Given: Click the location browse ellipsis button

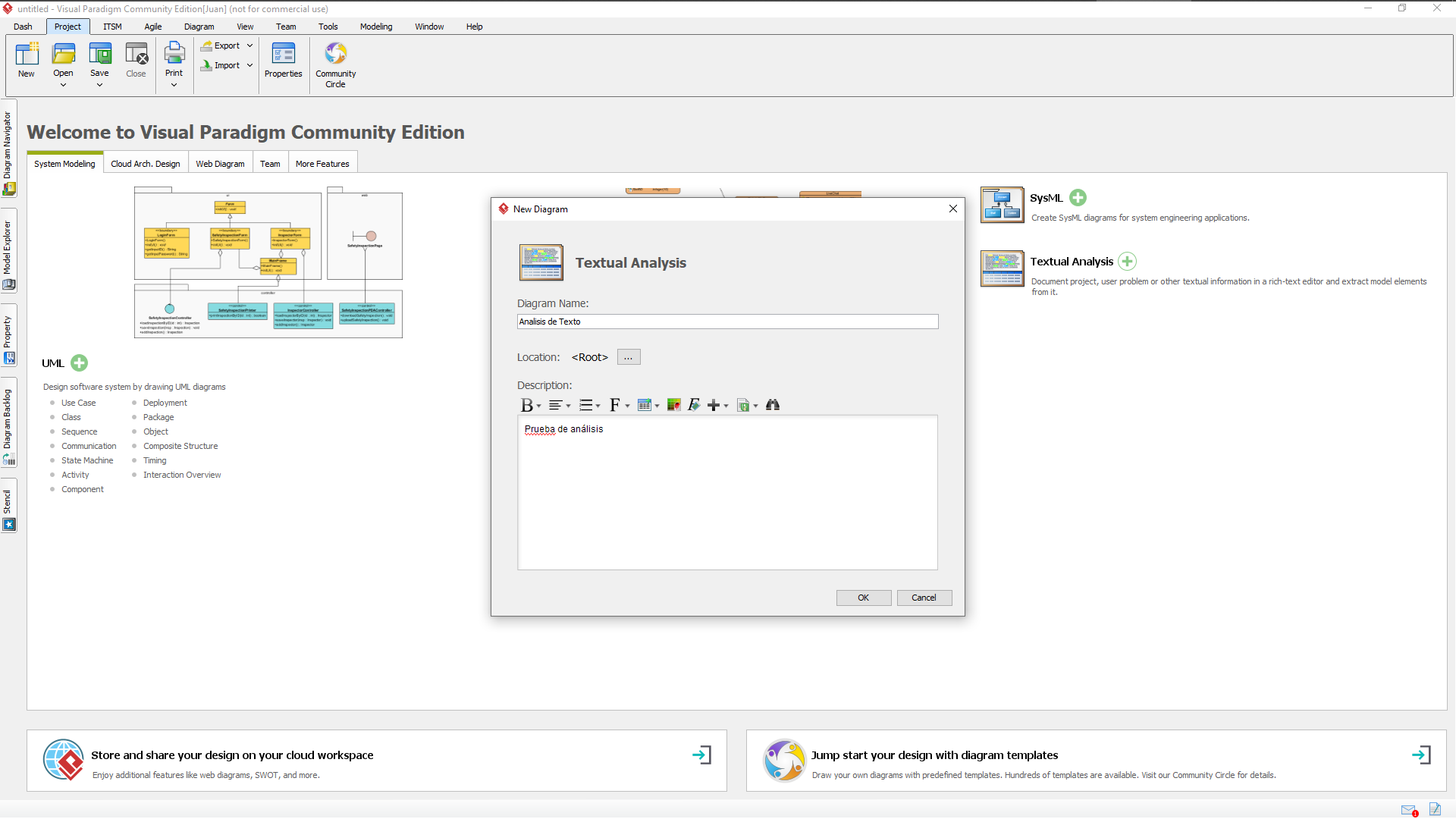Looking at the screenshot, I should pos(628,357).
